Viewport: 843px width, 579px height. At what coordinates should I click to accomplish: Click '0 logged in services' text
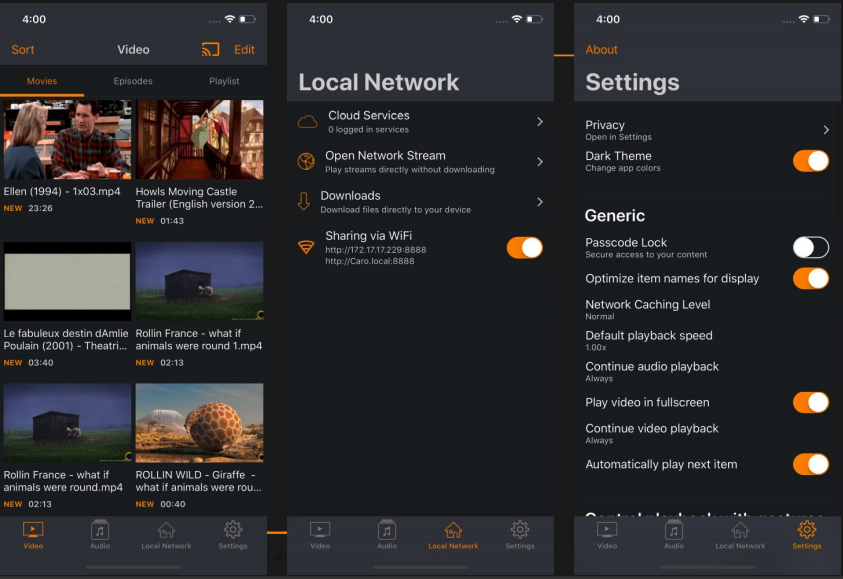coord(368,130)
